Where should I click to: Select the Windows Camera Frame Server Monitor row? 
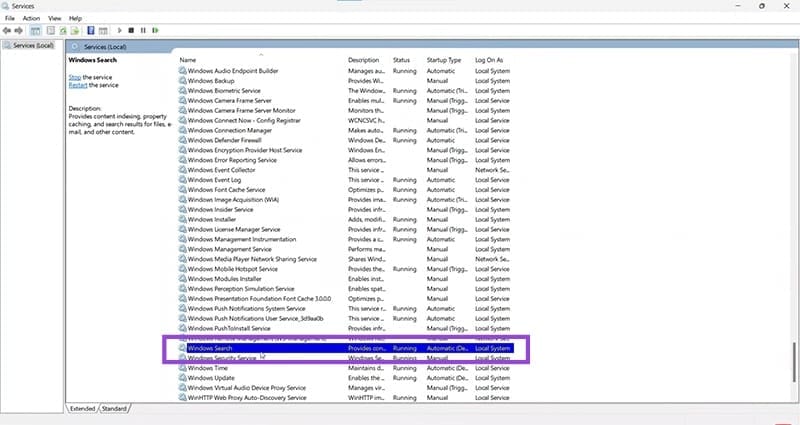[344, 110]
